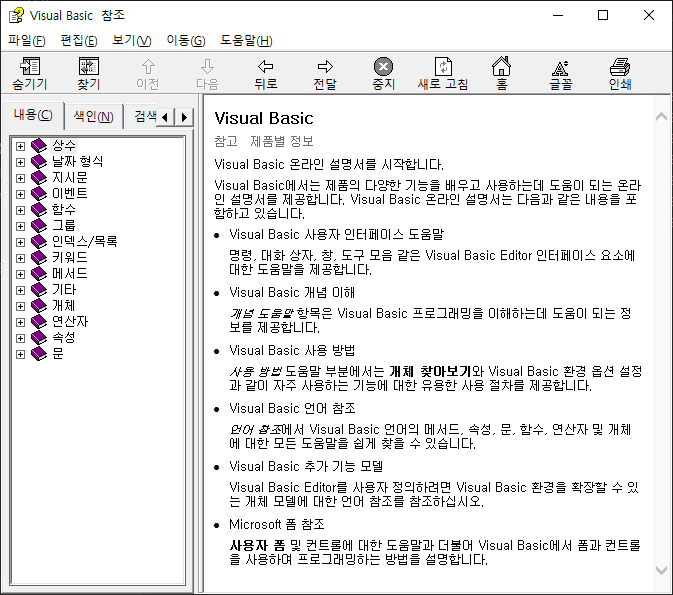673x595 pixels.
Task: Click the purple book icon beside 키워드
Action: pos(39,258)
